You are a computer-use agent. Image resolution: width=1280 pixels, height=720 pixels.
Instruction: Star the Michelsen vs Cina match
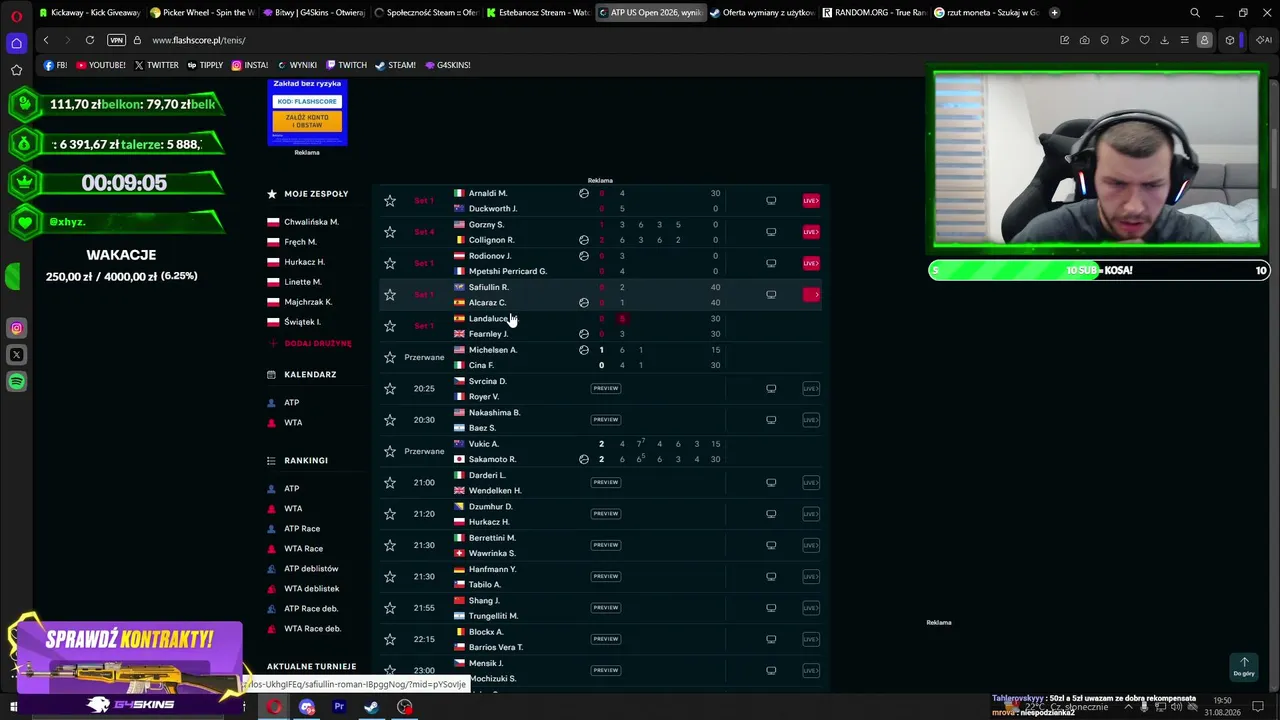click(390, 357)
